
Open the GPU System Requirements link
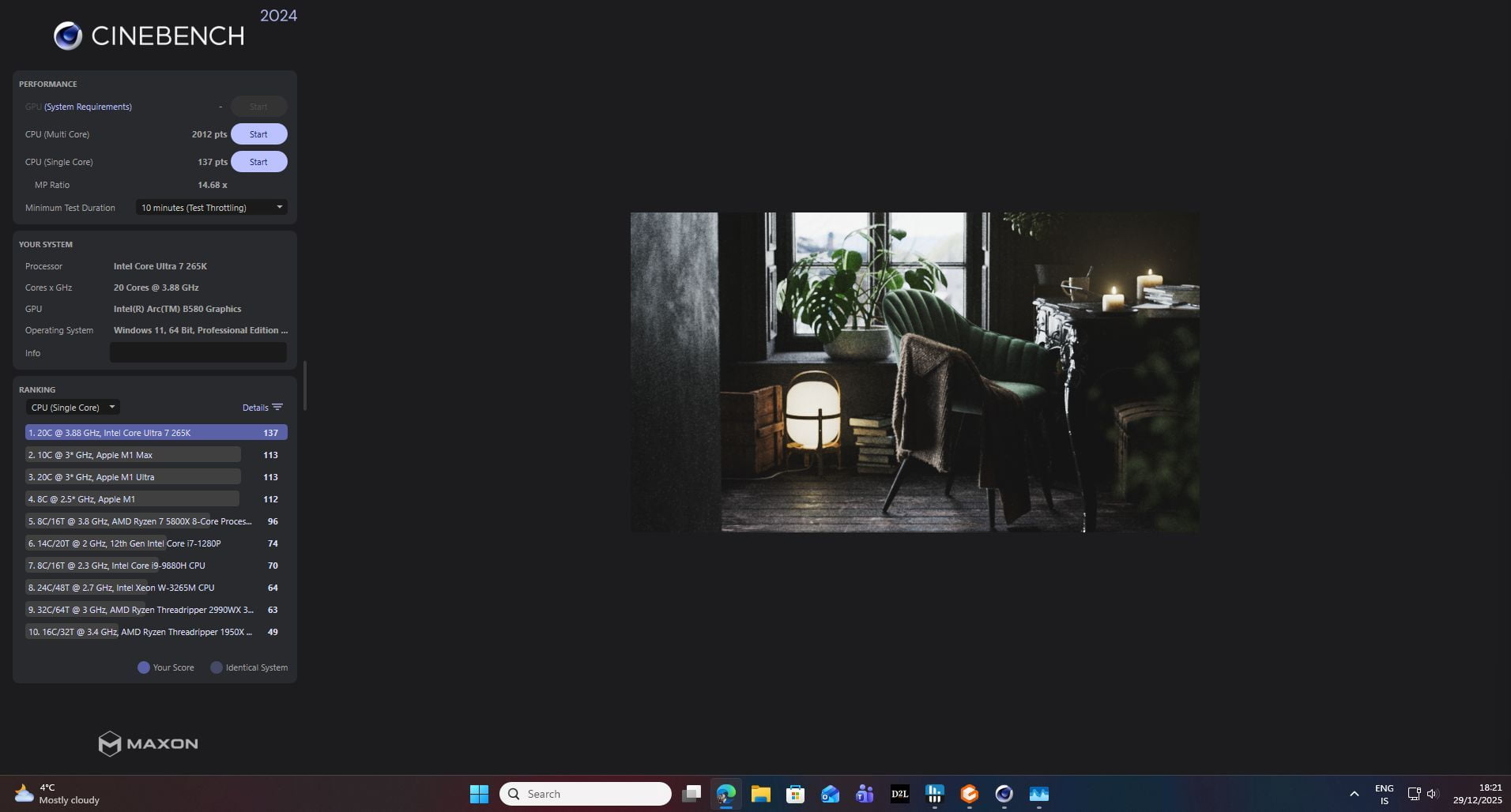tap(88, 107)
